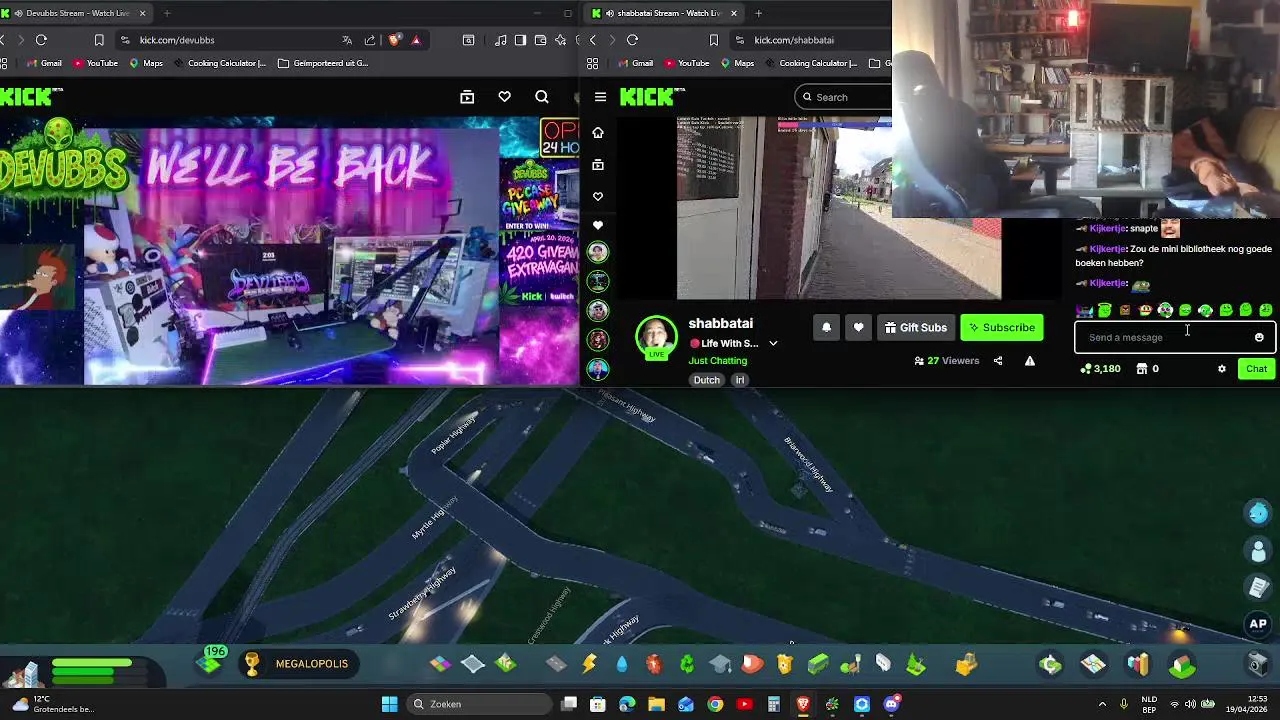The width and height of the screenshot is (1280, 720).
Task: Open heart Following icon on Devubbs Kick page
Action: tap(505, 97)
